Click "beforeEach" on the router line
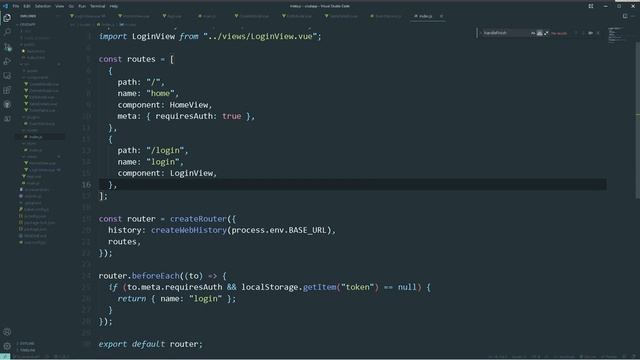Screen dimensions: 640x360 click(156, 276)
